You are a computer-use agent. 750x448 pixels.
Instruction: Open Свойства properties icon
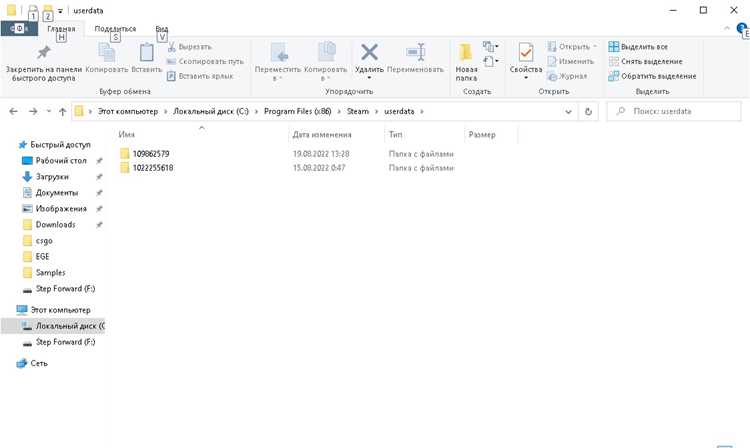click(x=526, y=52)
